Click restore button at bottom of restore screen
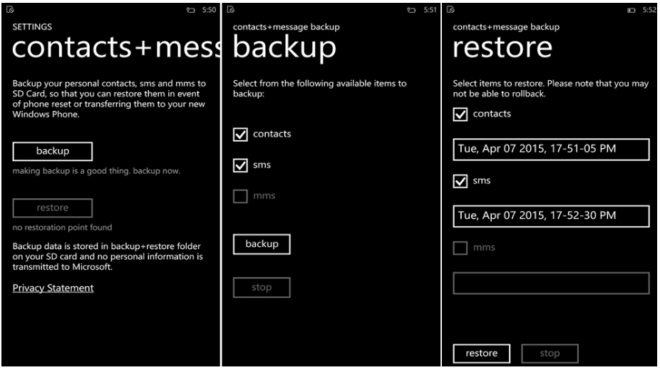 (482, 353)
